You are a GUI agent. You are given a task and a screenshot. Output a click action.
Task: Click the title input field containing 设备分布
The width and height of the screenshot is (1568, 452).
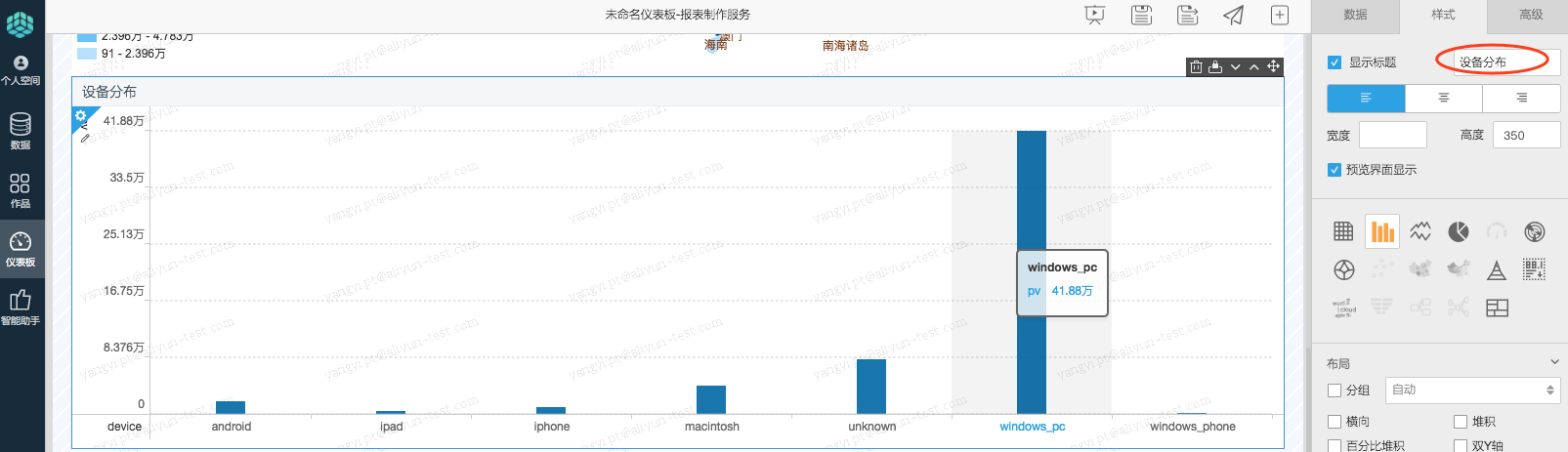click(x=1505, y=62)
